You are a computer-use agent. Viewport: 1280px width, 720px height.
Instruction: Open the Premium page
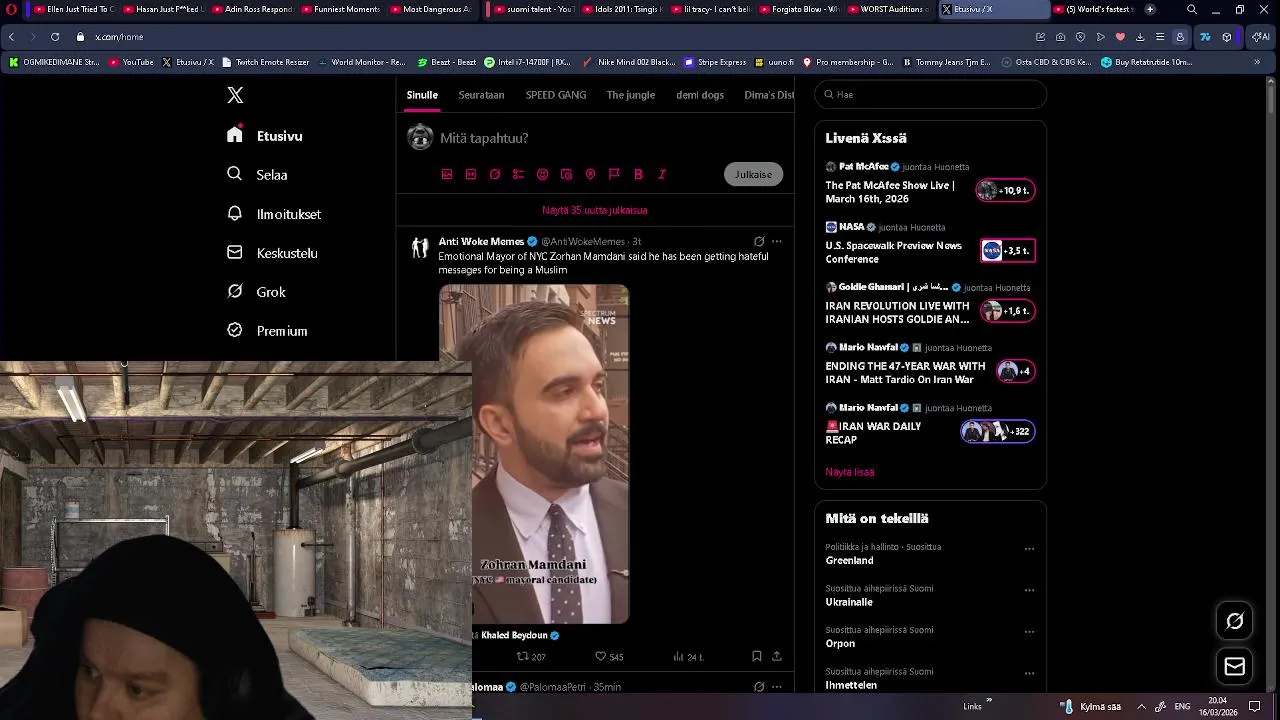click(x=267, y=331)
